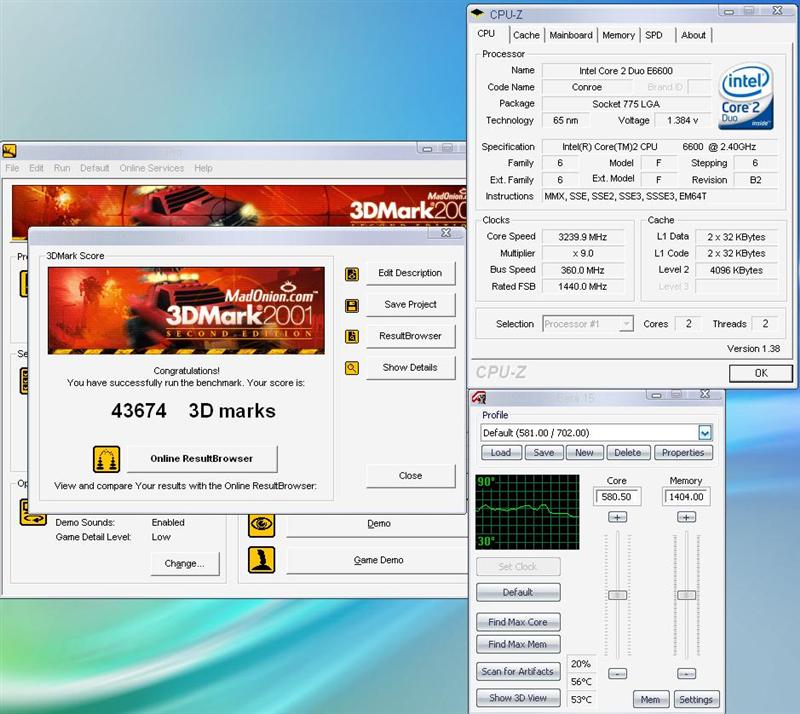This screenshot has width=800, height=714.
Task: Click the CPU-Z title bar icon
Action: tap(478, 14)
